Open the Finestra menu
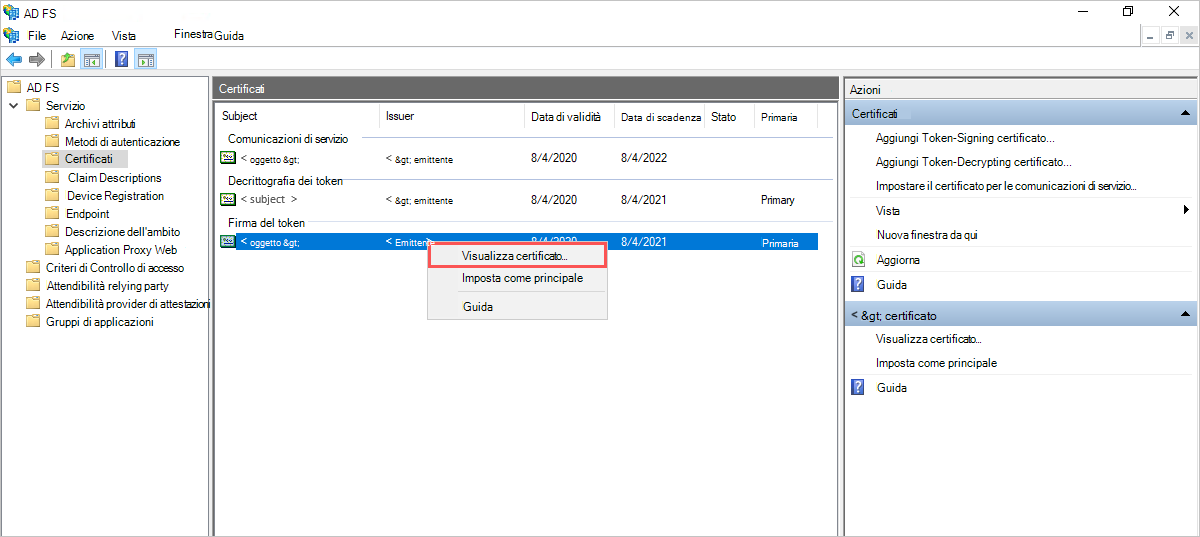Viewport: 1200px width, 537px height. (193, 34)
